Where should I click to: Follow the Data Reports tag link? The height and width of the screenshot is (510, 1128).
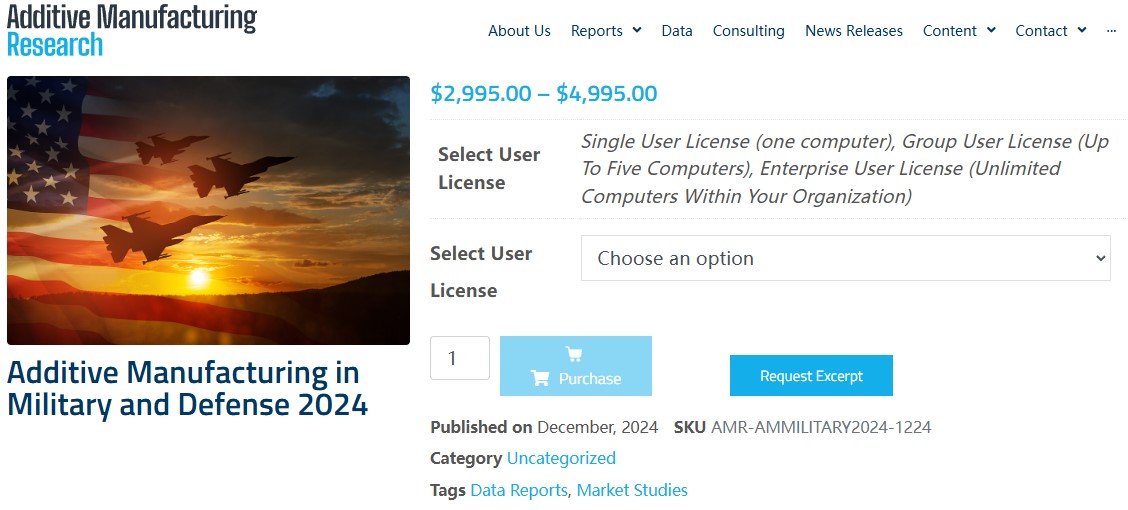click(x=519, y=490)
